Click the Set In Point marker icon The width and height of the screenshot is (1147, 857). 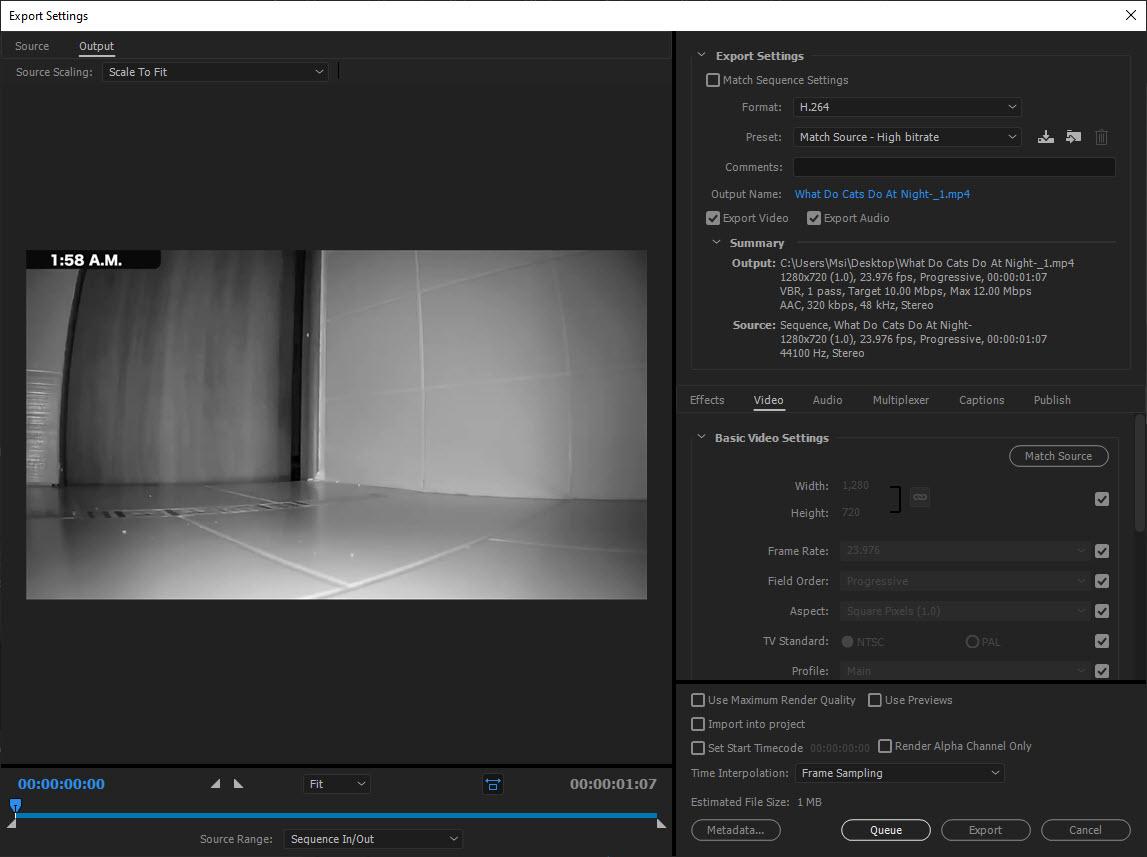click(215, 784)
